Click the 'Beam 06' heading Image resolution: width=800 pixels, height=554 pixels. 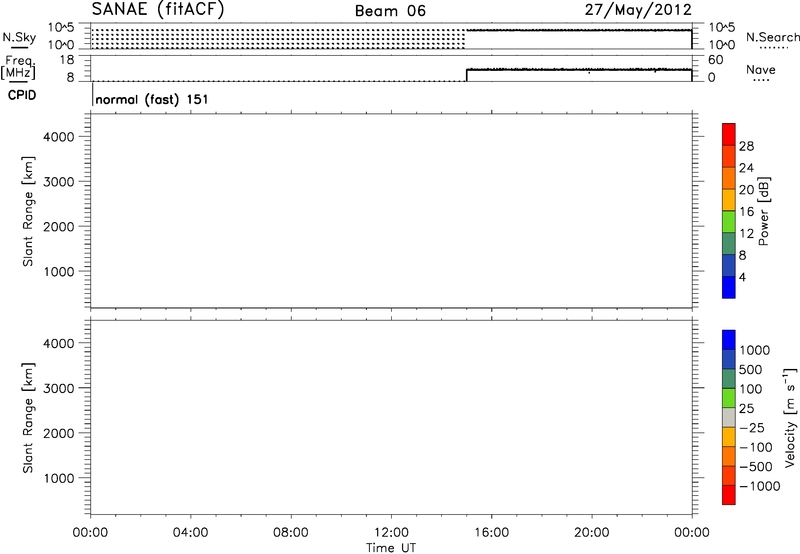(x=390, y=11)
